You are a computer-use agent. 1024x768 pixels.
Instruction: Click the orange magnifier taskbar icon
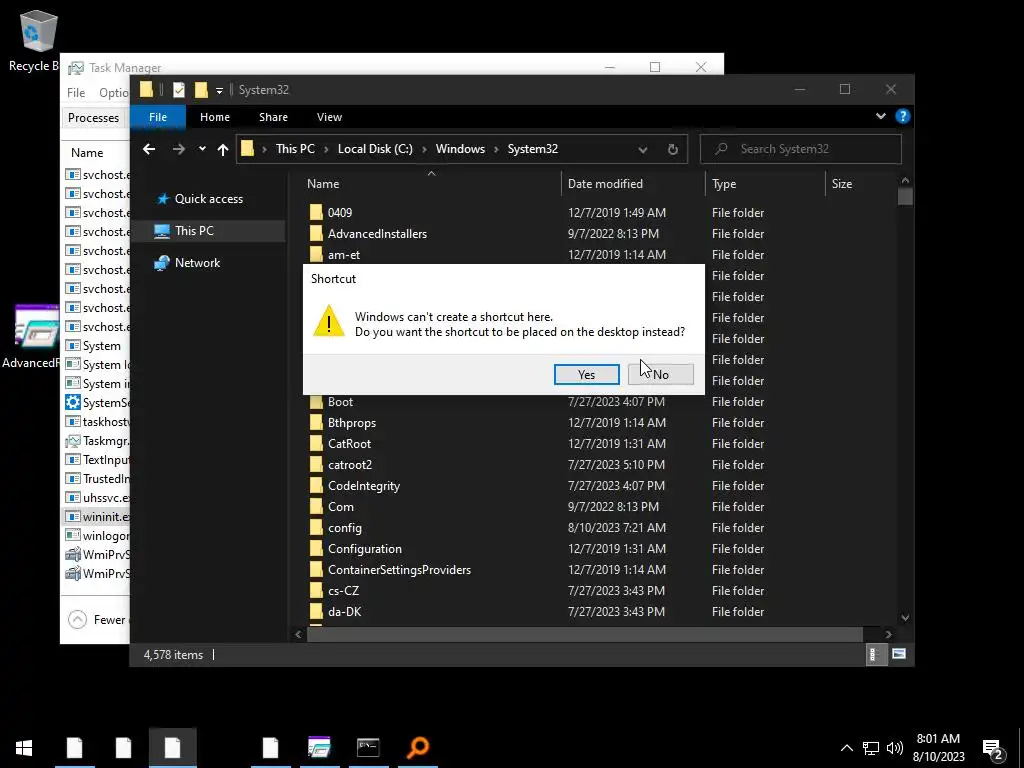tap(418, 748)
